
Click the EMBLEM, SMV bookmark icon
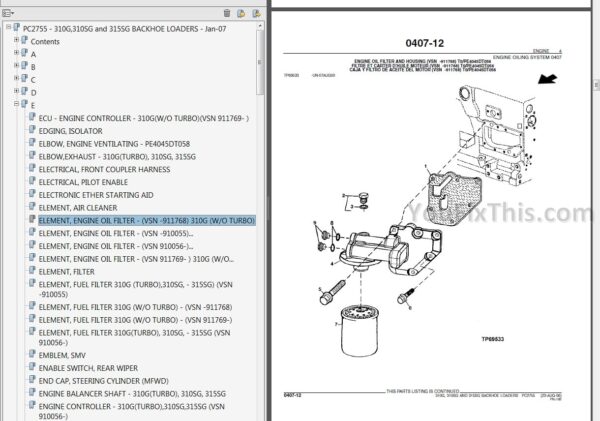[x=31, y=352]
